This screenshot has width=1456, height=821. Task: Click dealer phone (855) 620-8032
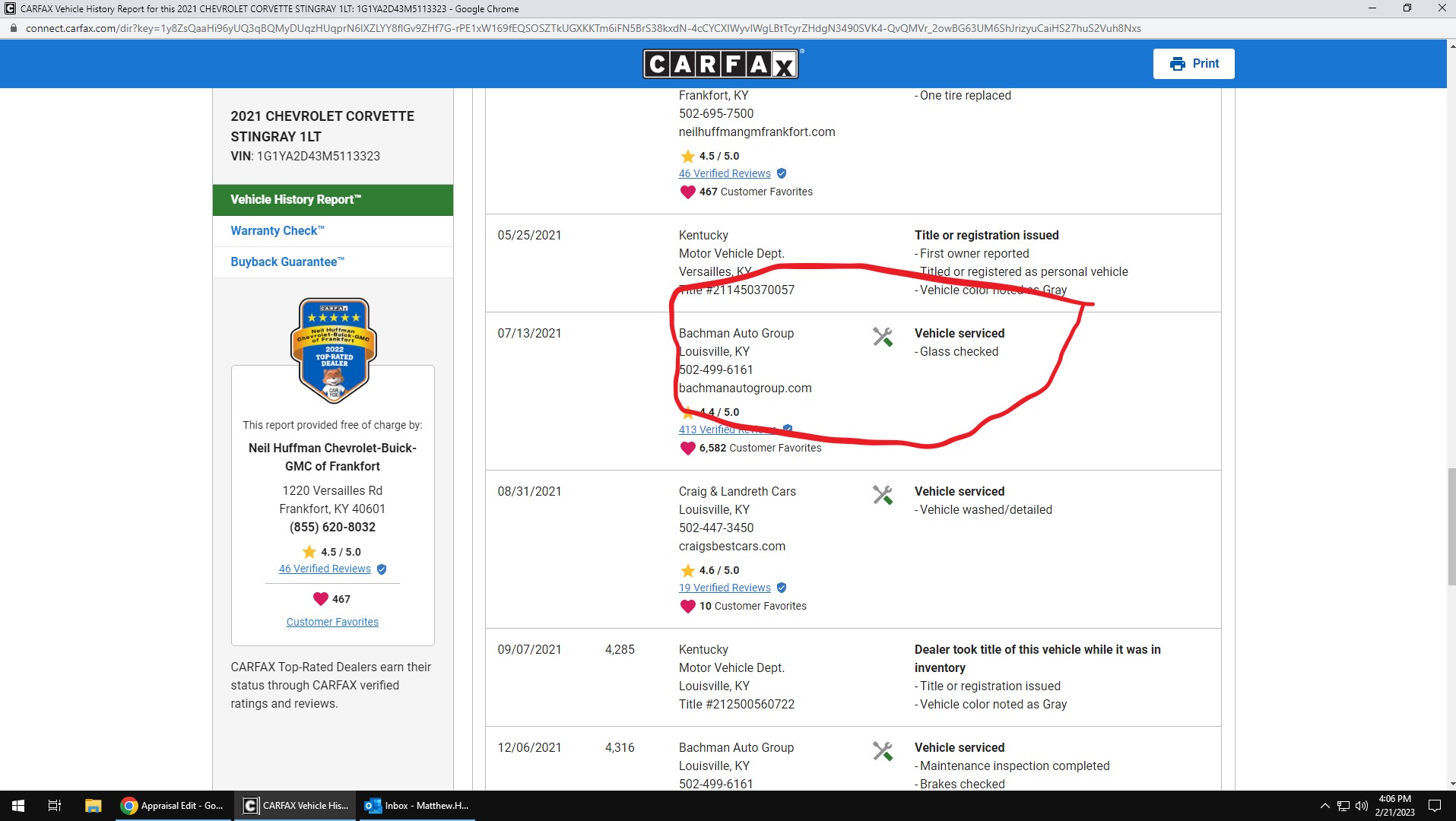pyautogui.click(x=332, y=528)
